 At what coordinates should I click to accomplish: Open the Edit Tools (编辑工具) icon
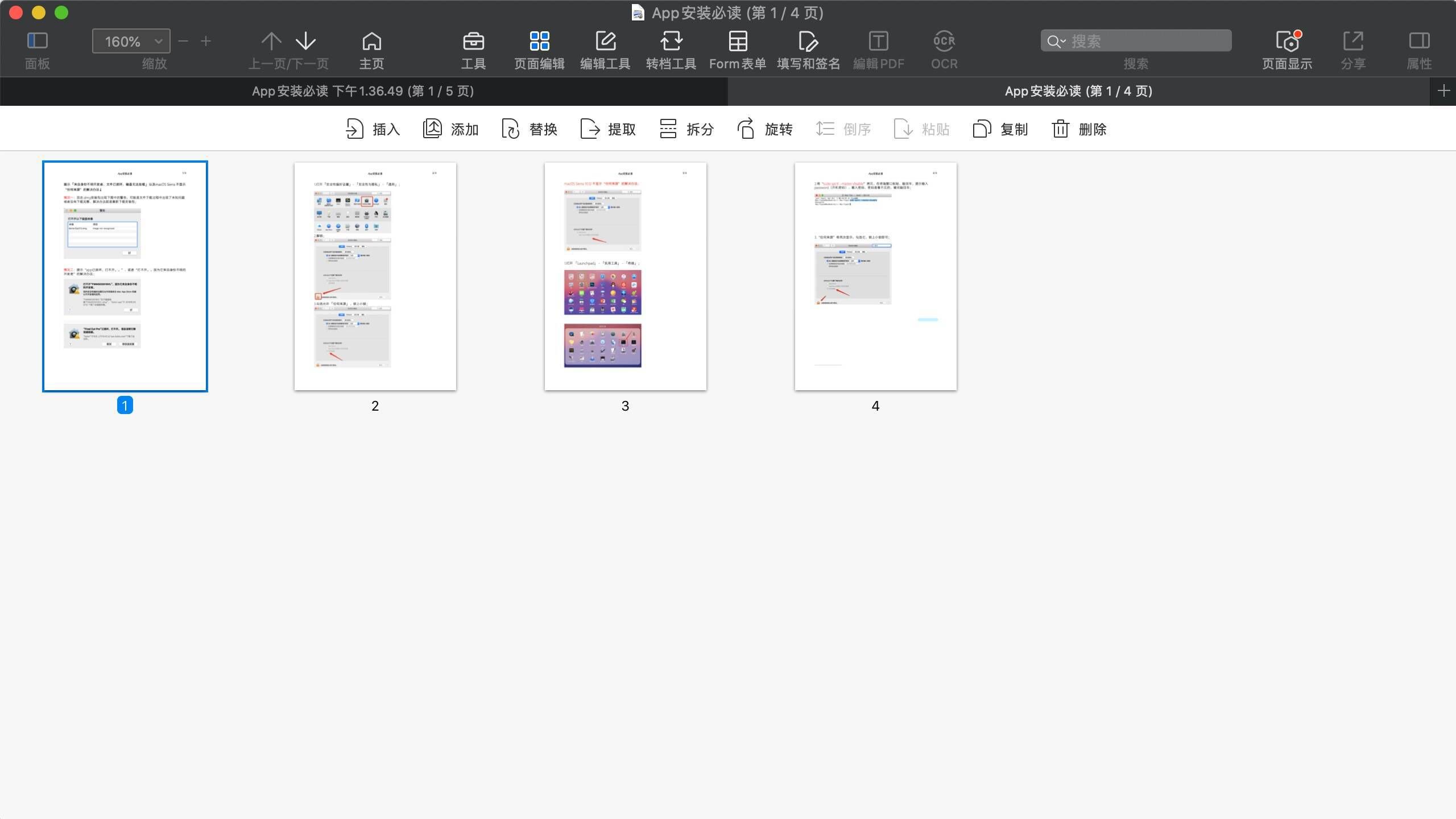click(605, 41)
